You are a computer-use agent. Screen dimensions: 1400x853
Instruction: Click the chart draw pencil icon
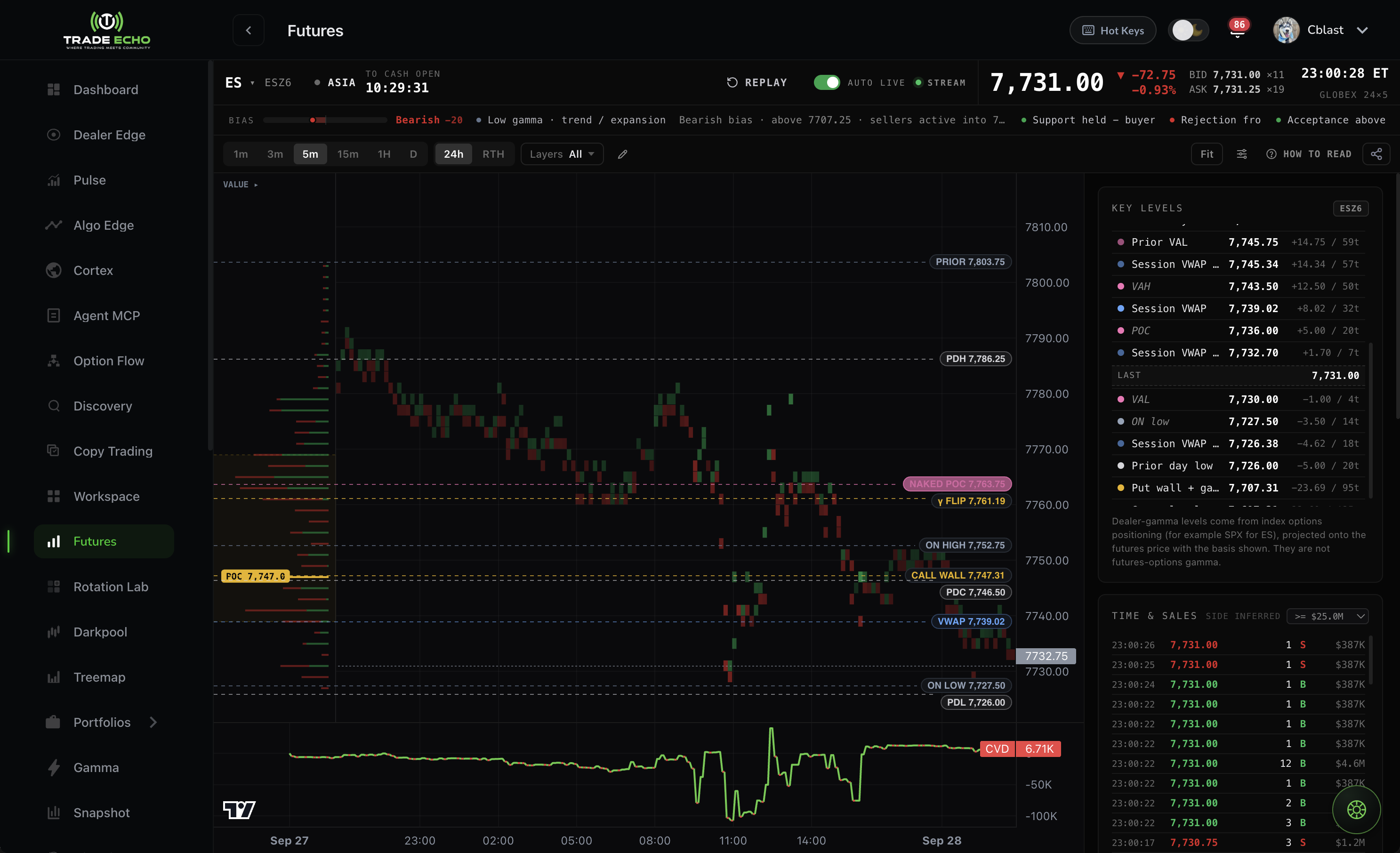tap(623, 154)
